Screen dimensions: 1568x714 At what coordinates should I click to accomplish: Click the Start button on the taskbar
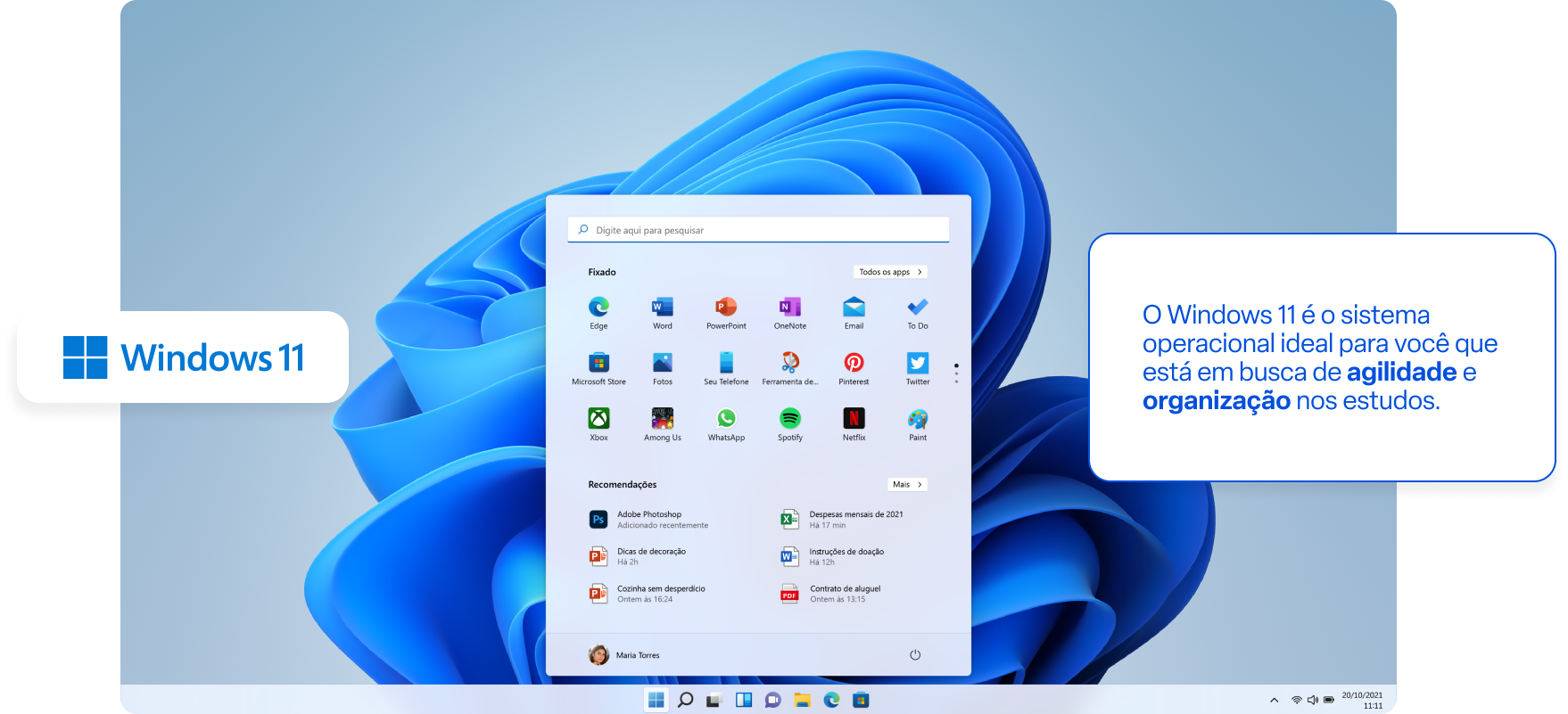click(656, 700)
